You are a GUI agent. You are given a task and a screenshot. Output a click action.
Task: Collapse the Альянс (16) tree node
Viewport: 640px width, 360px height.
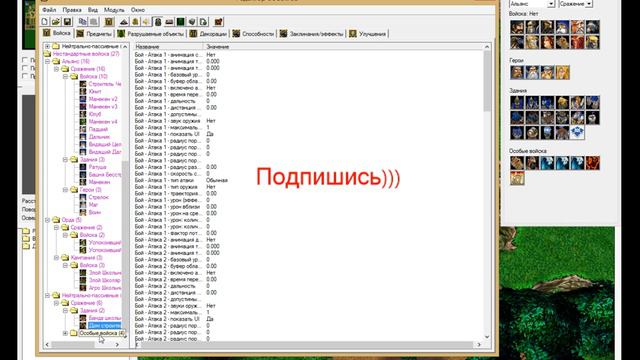click(x=47, y=61)
